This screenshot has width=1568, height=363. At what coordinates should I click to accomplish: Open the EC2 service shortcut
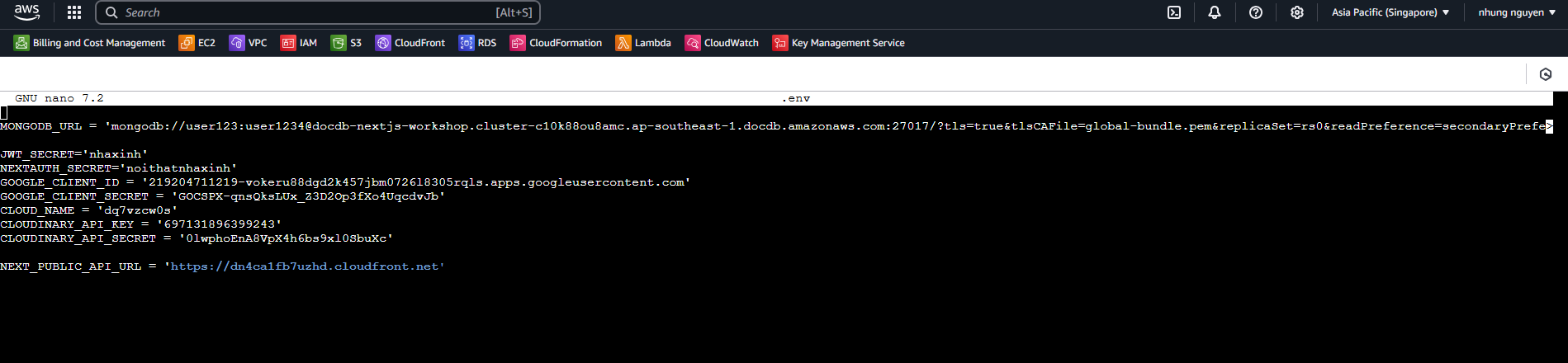(197, 43)
